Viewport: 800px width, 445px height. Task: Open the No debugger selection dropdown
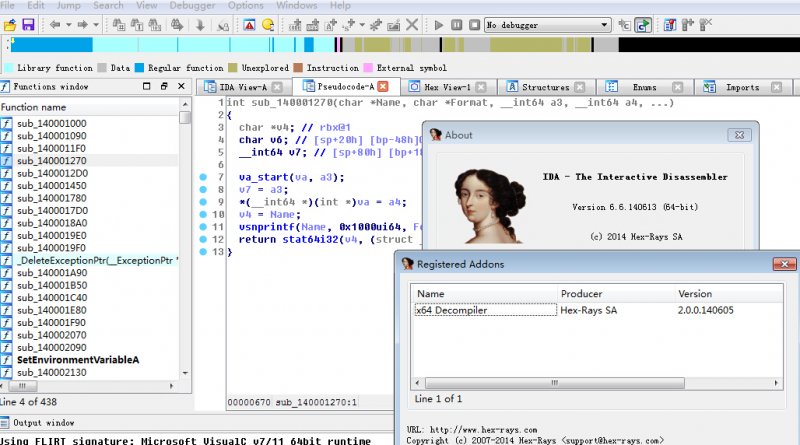point(547,24)
